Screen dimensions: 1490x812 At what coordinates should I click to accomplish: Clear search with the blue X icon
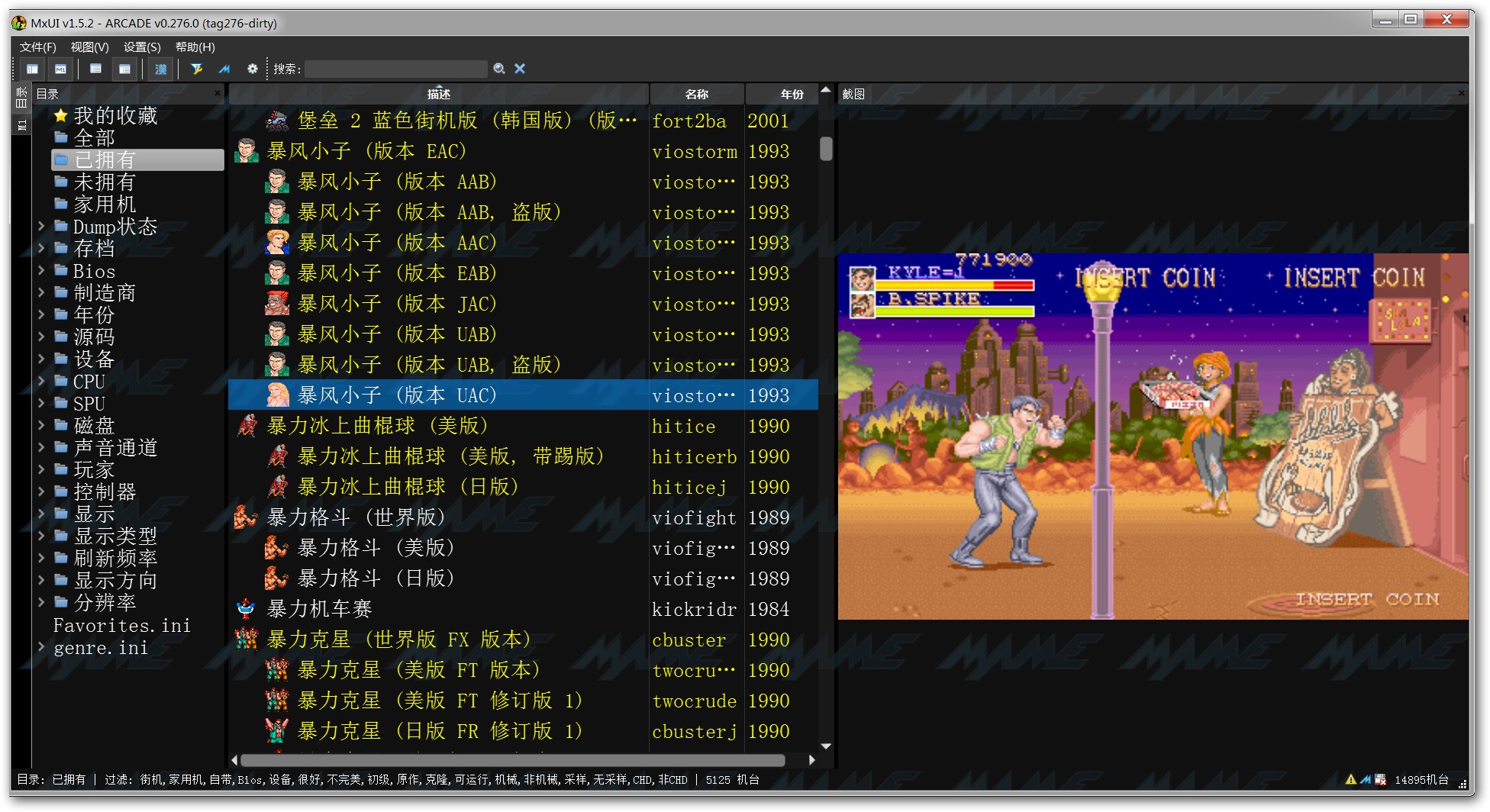(520, 69)
